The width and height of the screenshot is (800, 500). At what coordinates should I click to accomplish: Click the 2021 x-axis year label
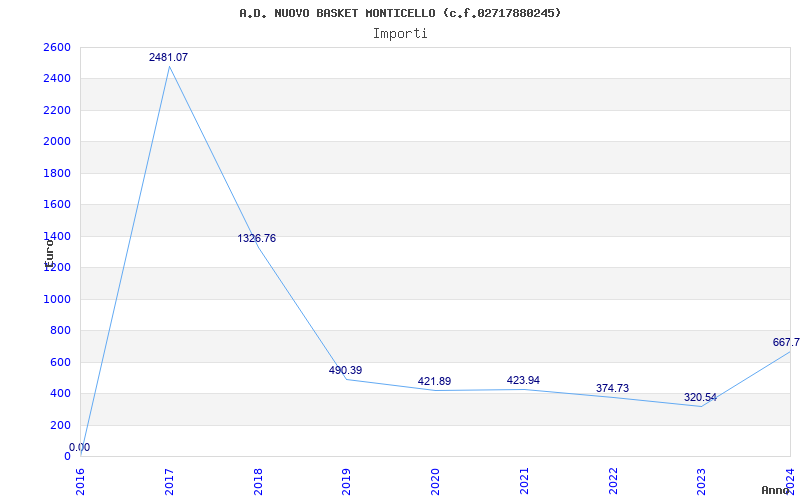tap(524, 481)
